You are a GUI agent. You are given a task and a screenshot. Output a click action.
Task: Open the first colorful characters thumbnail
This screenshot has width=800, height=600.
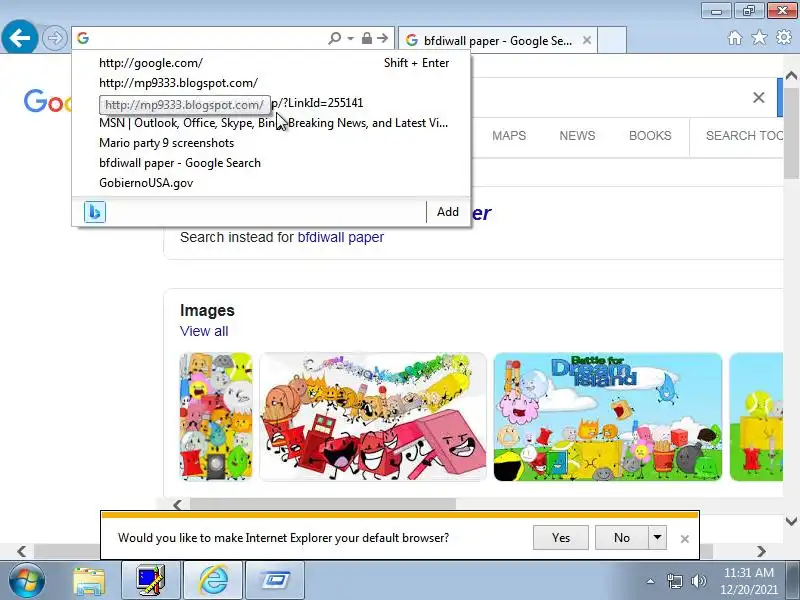pyautogui.click(x=216, y=417)
